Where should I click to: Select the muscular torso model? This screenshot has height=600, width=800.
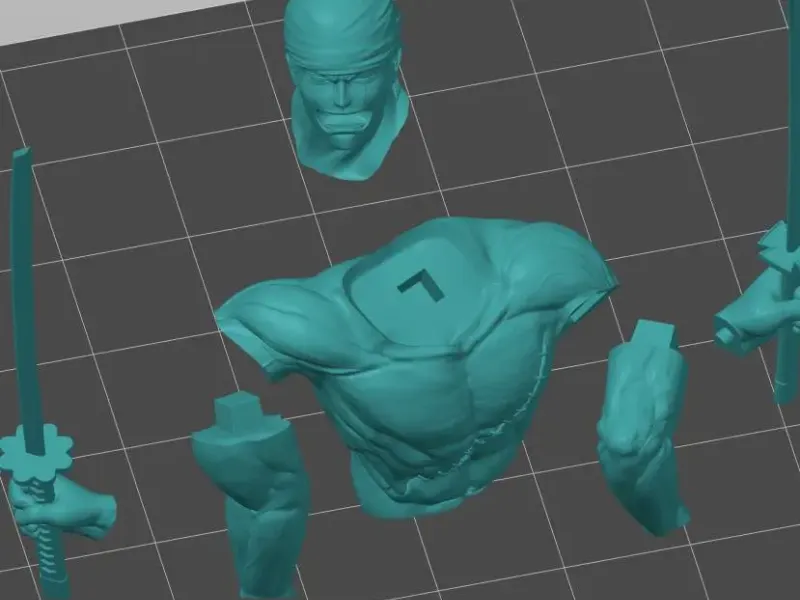tap(416, 367)
